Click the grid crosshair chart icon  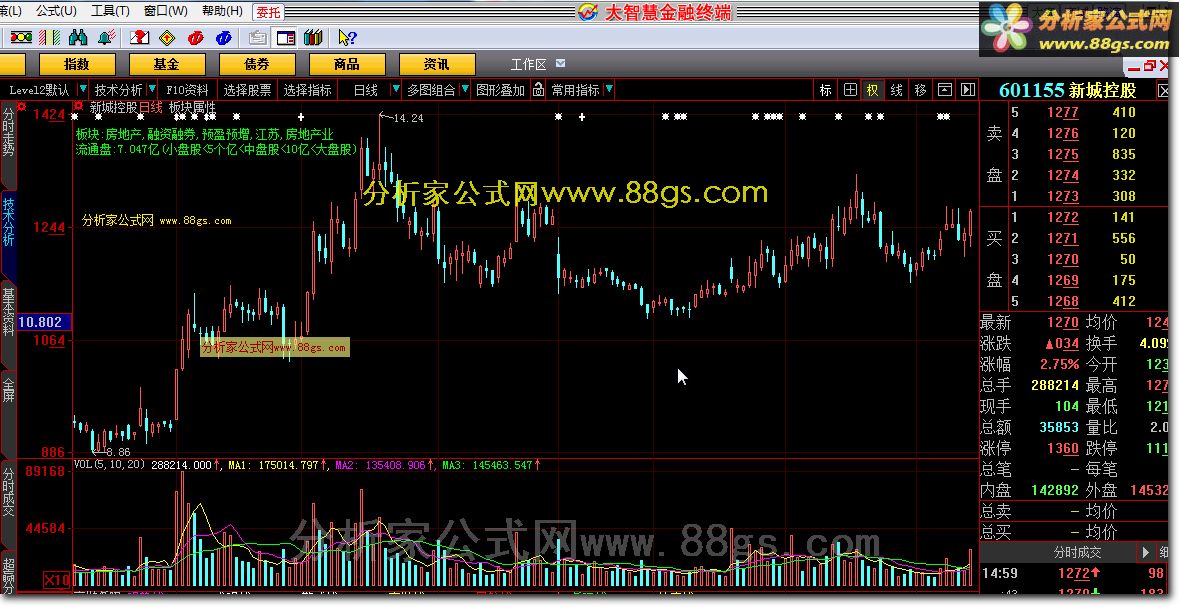point(850,90)
